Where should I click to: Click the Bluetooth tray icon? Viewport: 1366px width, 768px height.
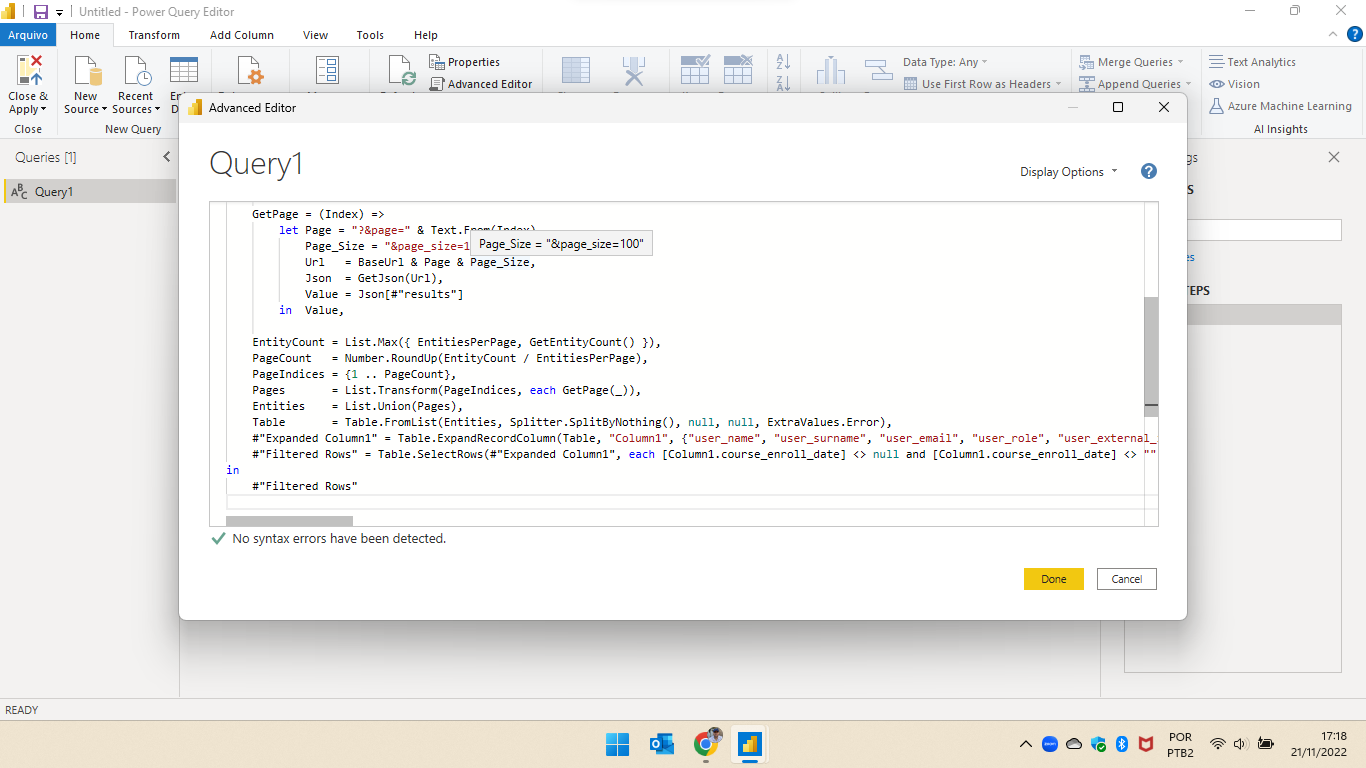[x=1122, y=744]
